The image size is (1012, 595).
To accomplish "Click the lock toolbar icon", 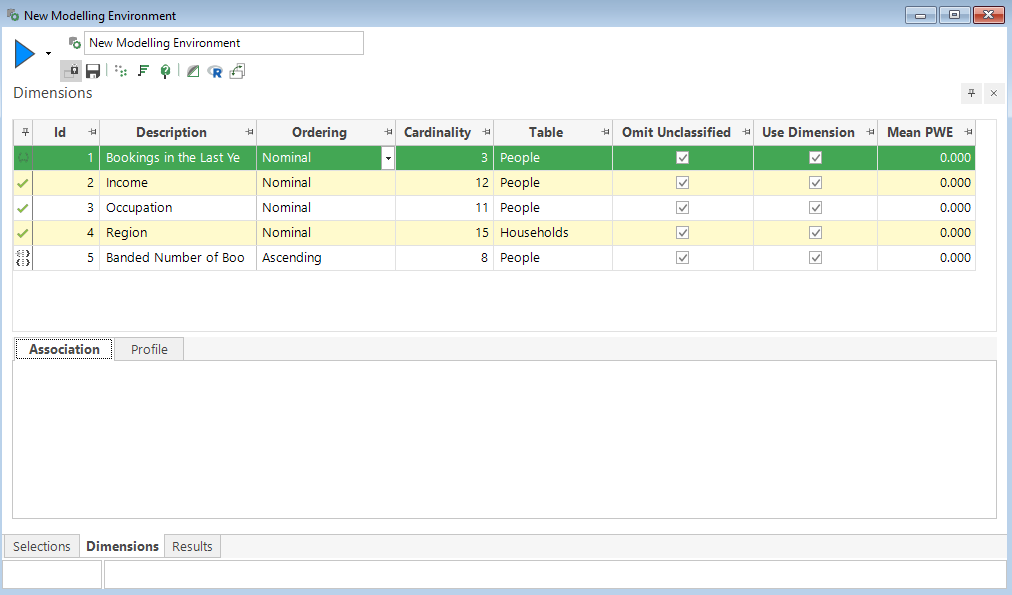I will [71, 70].
